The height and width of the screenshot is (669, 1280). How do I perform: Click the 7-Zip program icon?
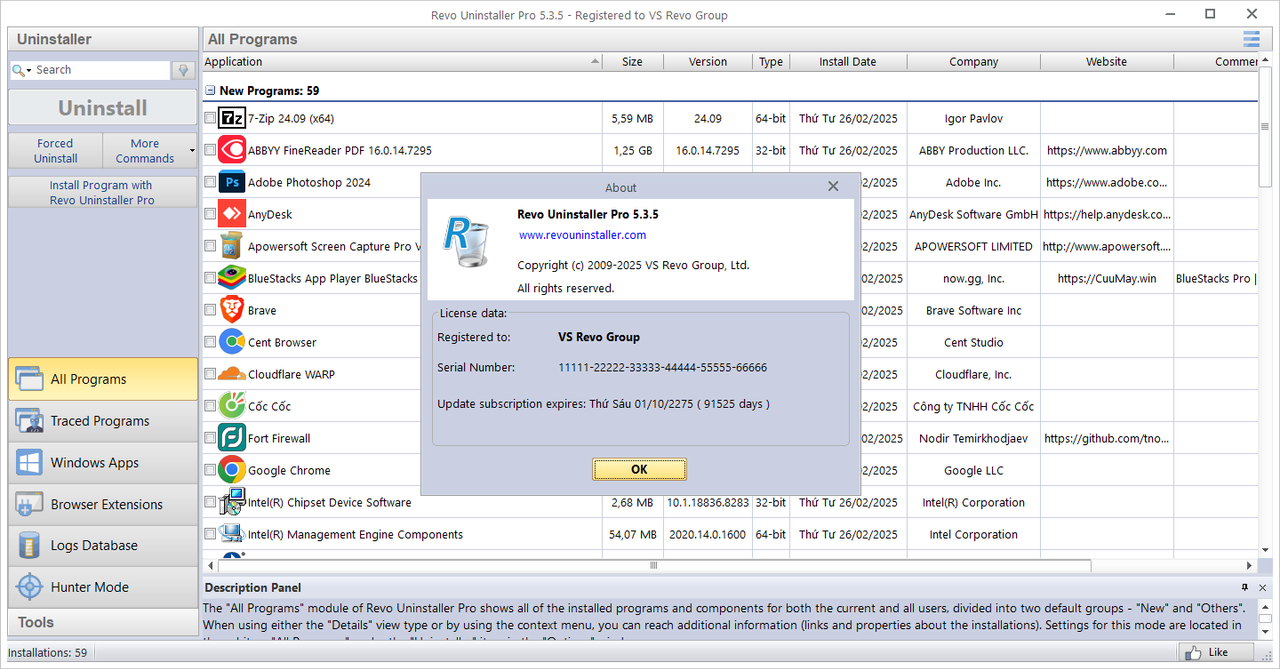click(x=231, y=118)
